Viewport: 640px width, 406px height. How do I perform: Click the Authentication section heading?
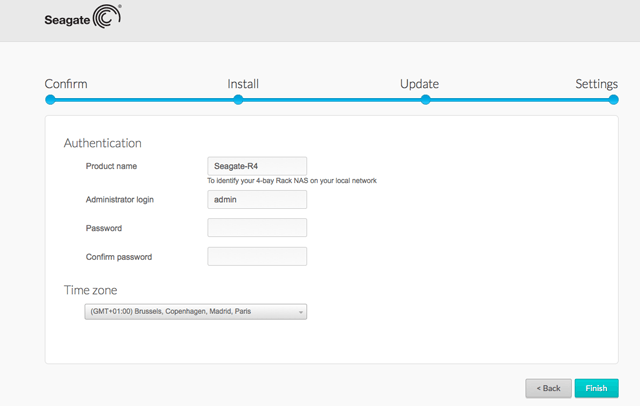[102, 143]
